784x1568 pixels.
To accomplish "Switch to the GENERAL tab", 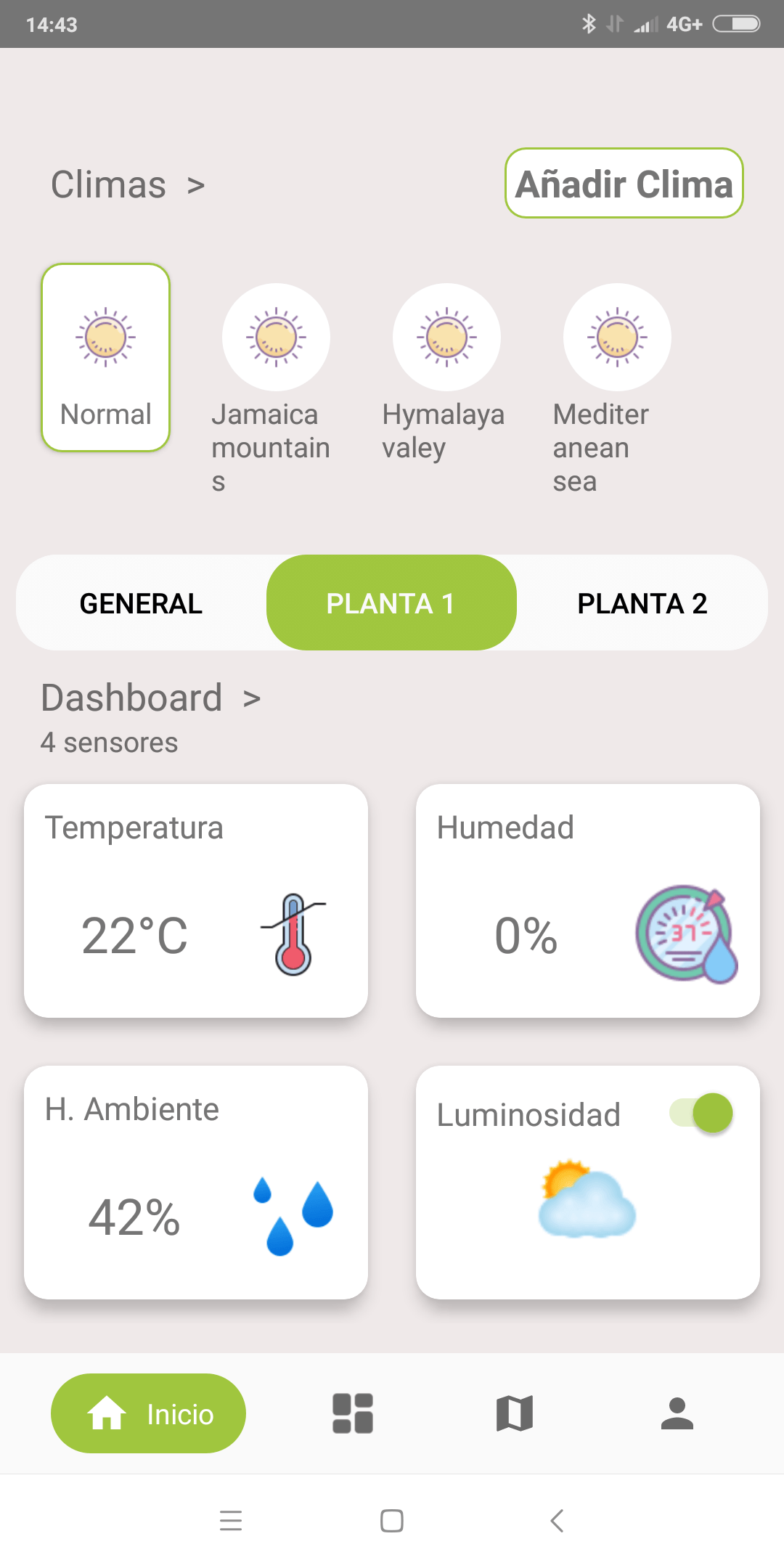I will [141, 603].
